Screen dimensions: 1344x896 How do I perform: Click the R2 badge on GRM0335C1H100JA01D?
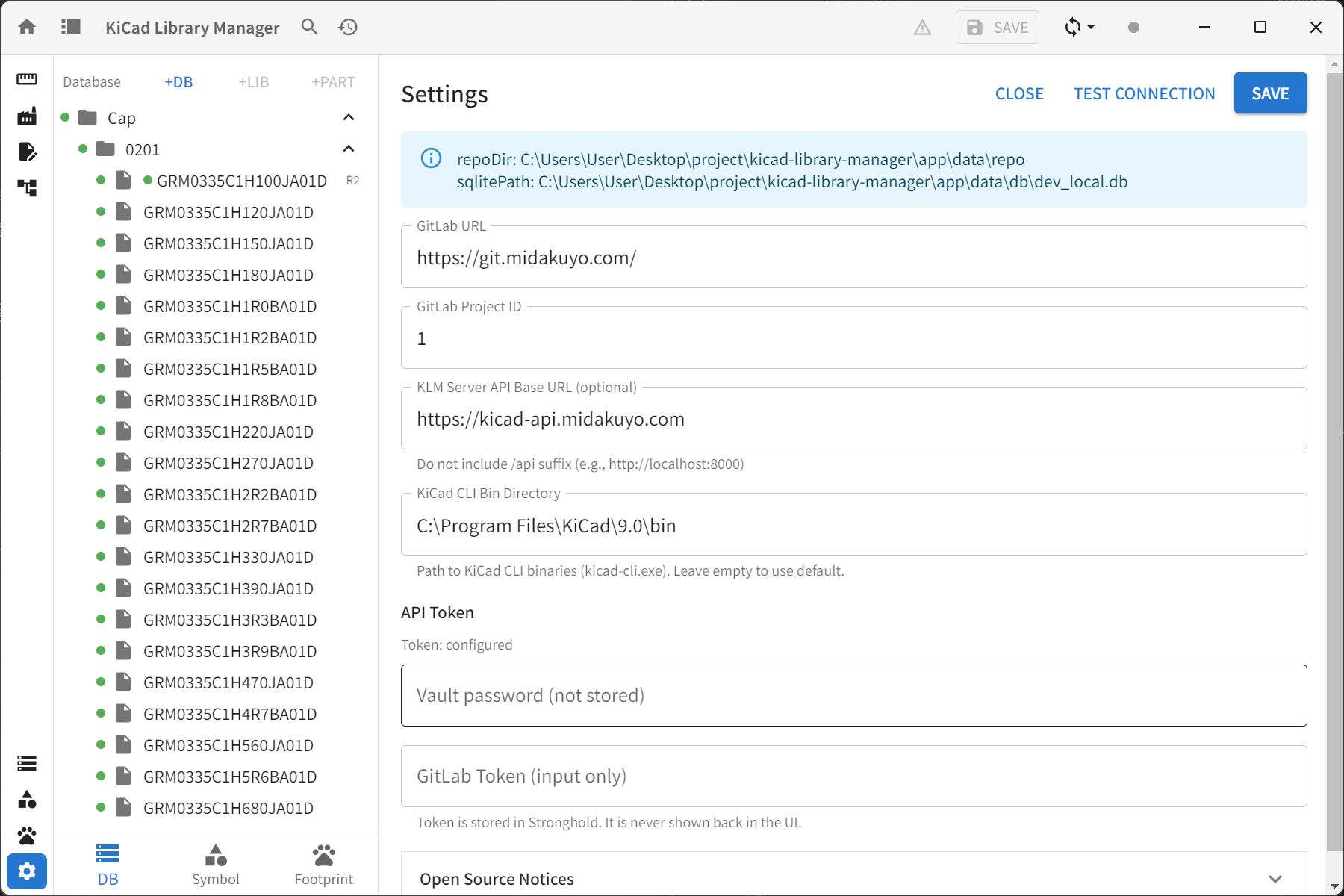352,181
